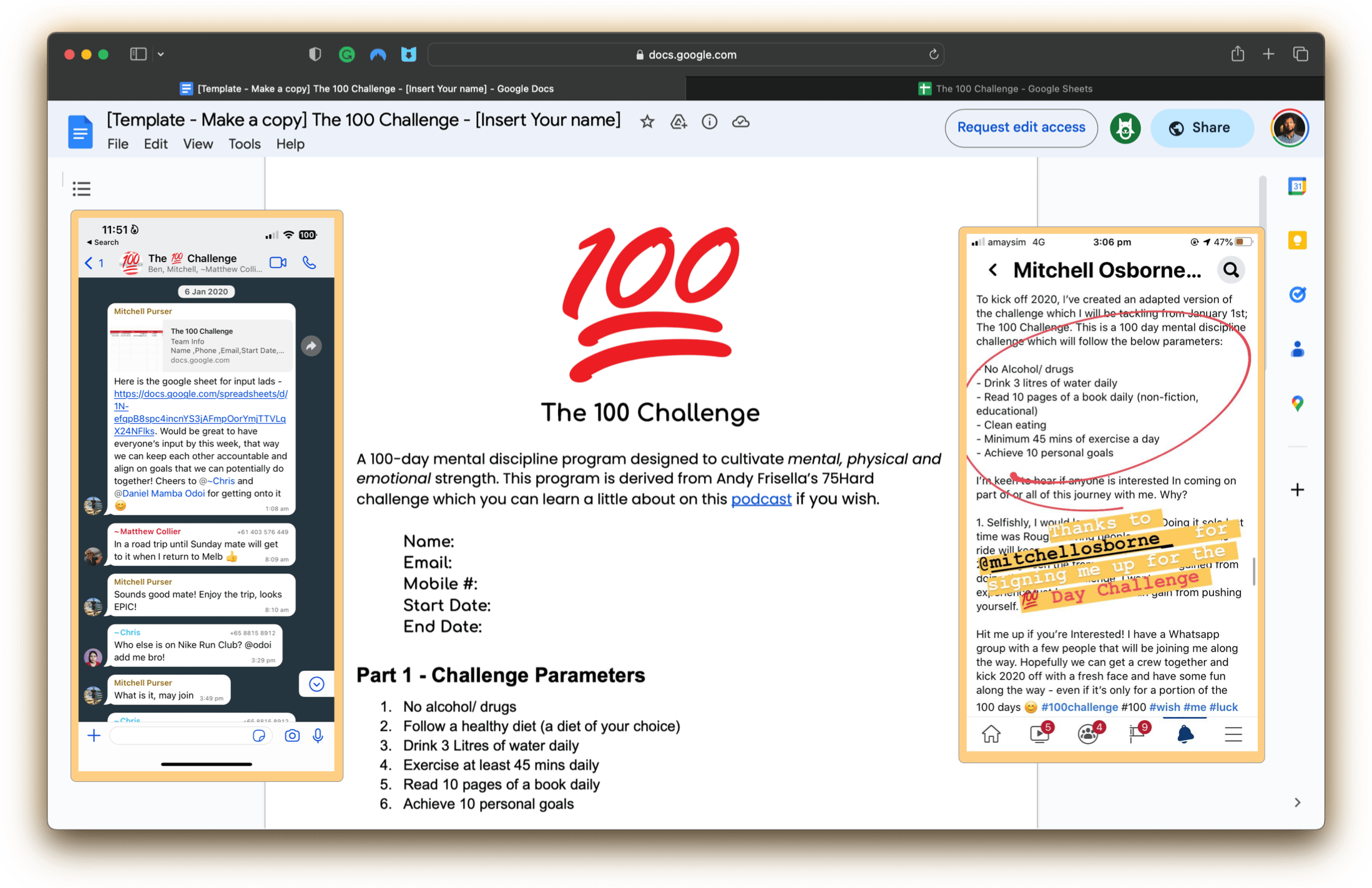Open a new tab with the plus icon

tap(1268, 54)
